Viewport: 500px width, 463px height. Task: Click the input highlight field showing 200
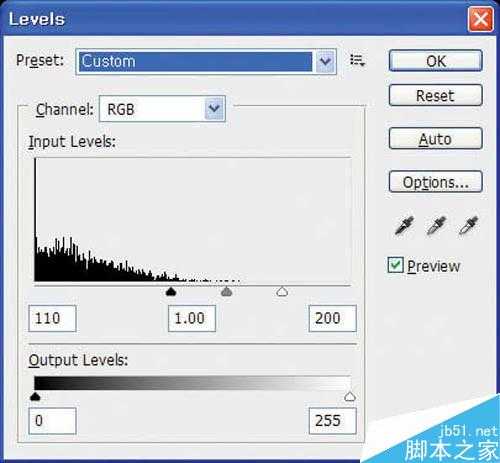coord(332,318)
